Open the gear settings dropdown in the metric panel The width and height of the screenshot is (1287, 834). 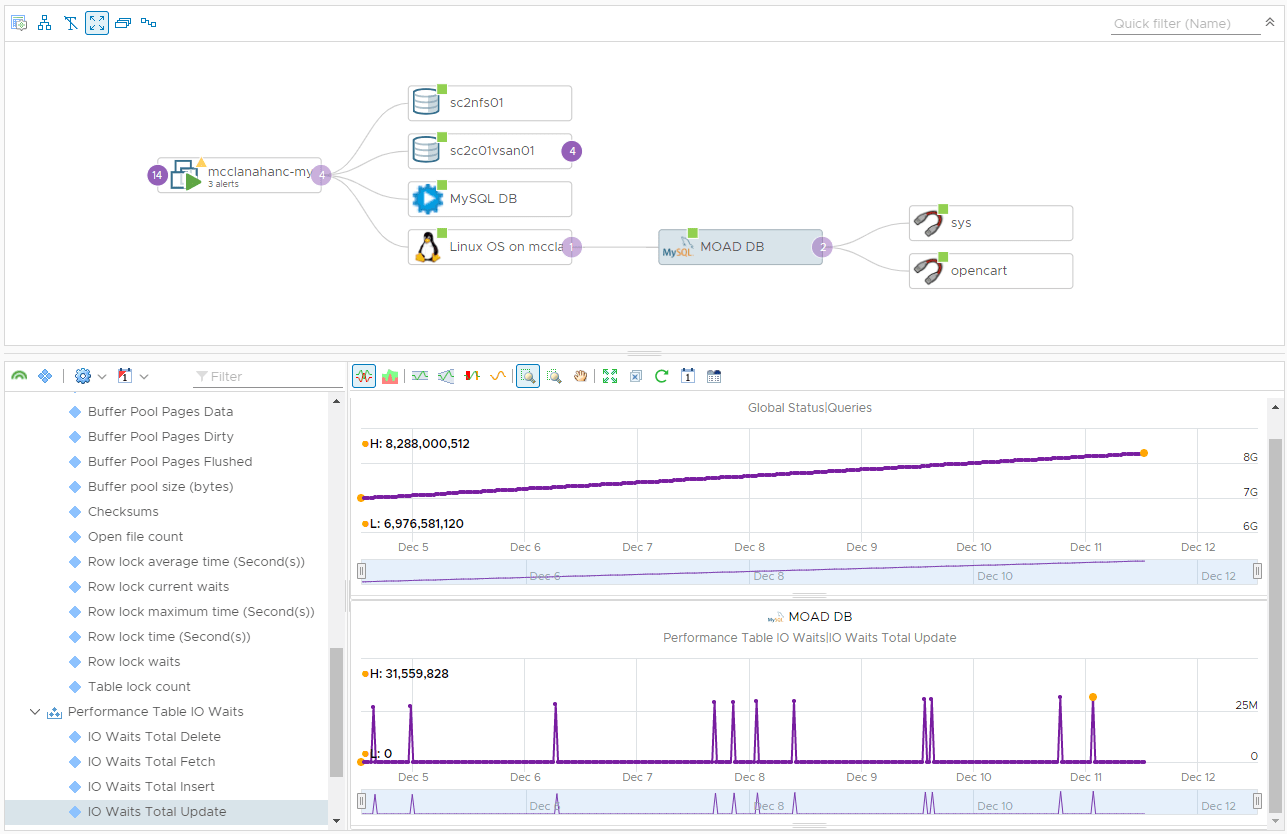pyautogui.click(x=85, y=375)
